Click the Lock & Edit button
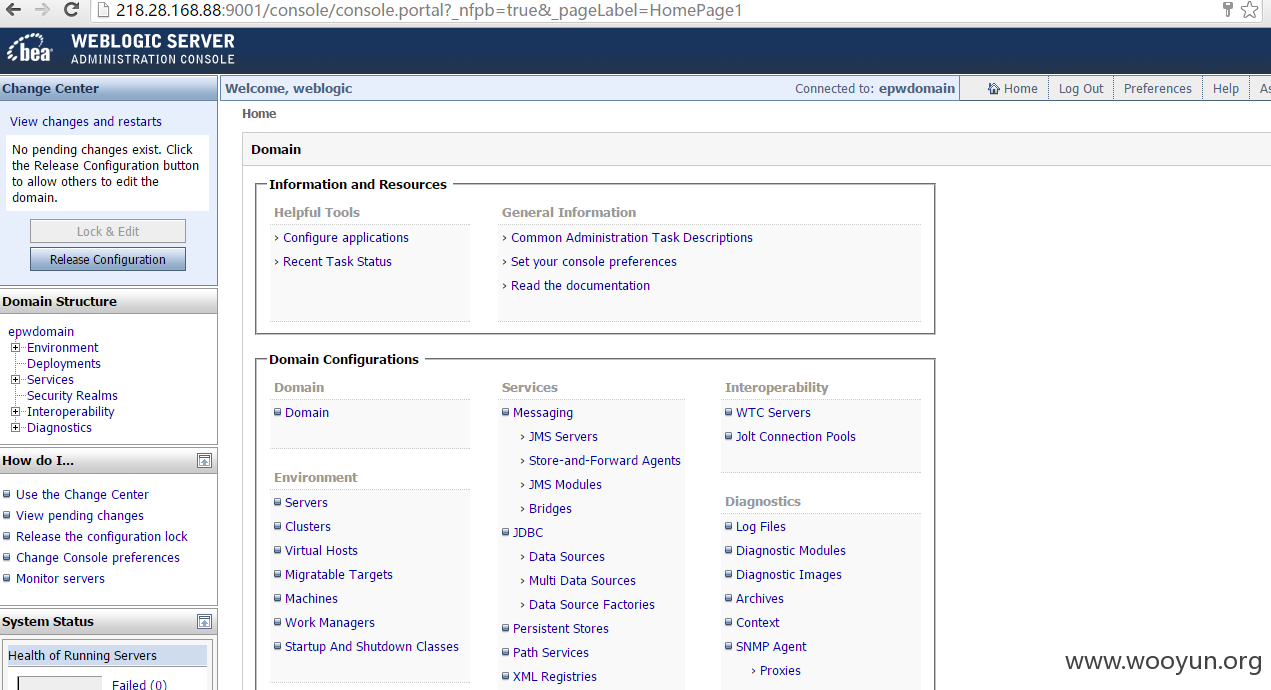The height and width of the screenshot is (690, 1271). coord(108,231)
